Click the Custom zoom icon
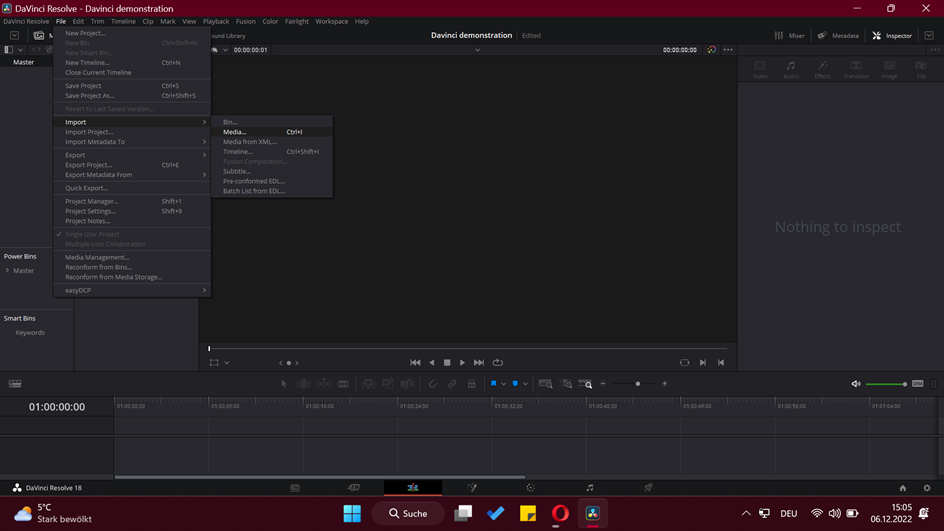The height and width of the screenshot is (531, 944). [x=585, y=384]
